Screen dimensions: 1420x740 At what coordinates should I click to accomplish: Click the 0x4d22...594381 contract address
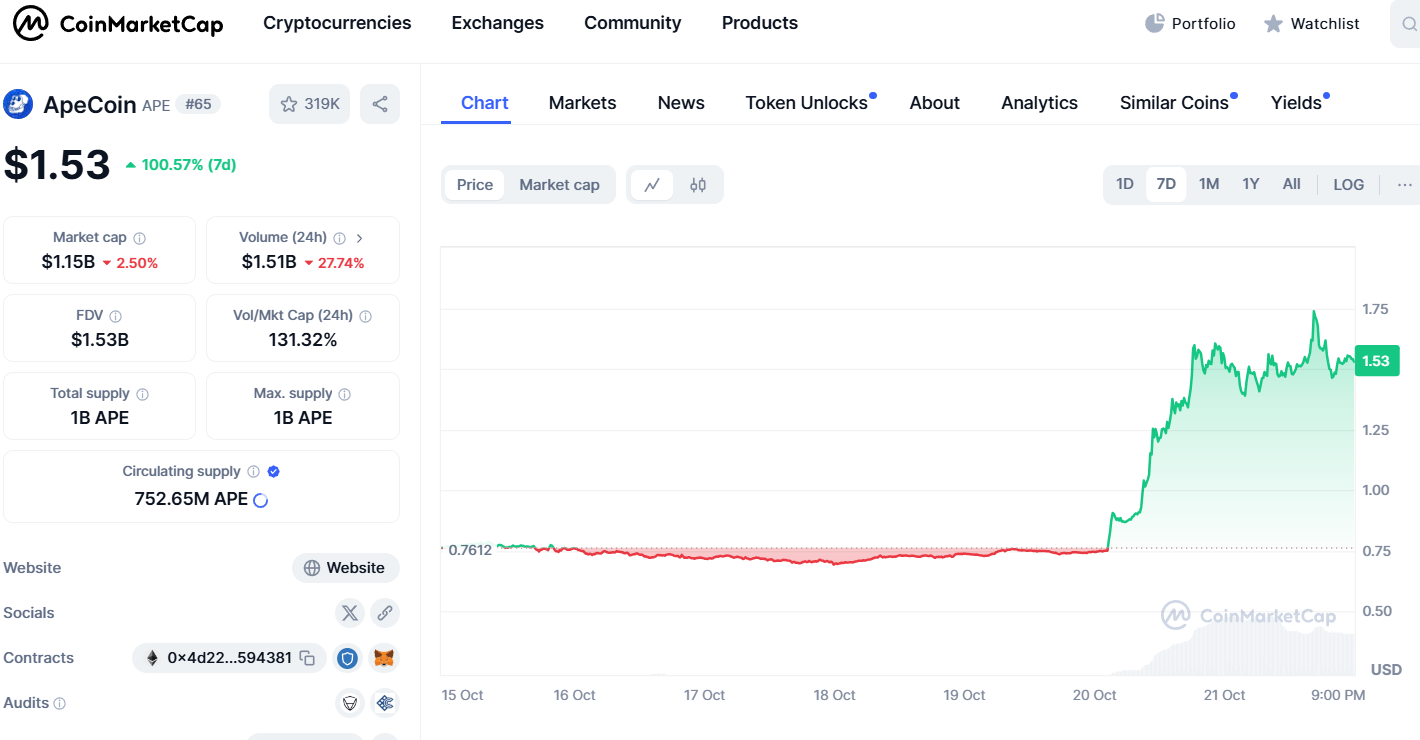tap(229, 658)
